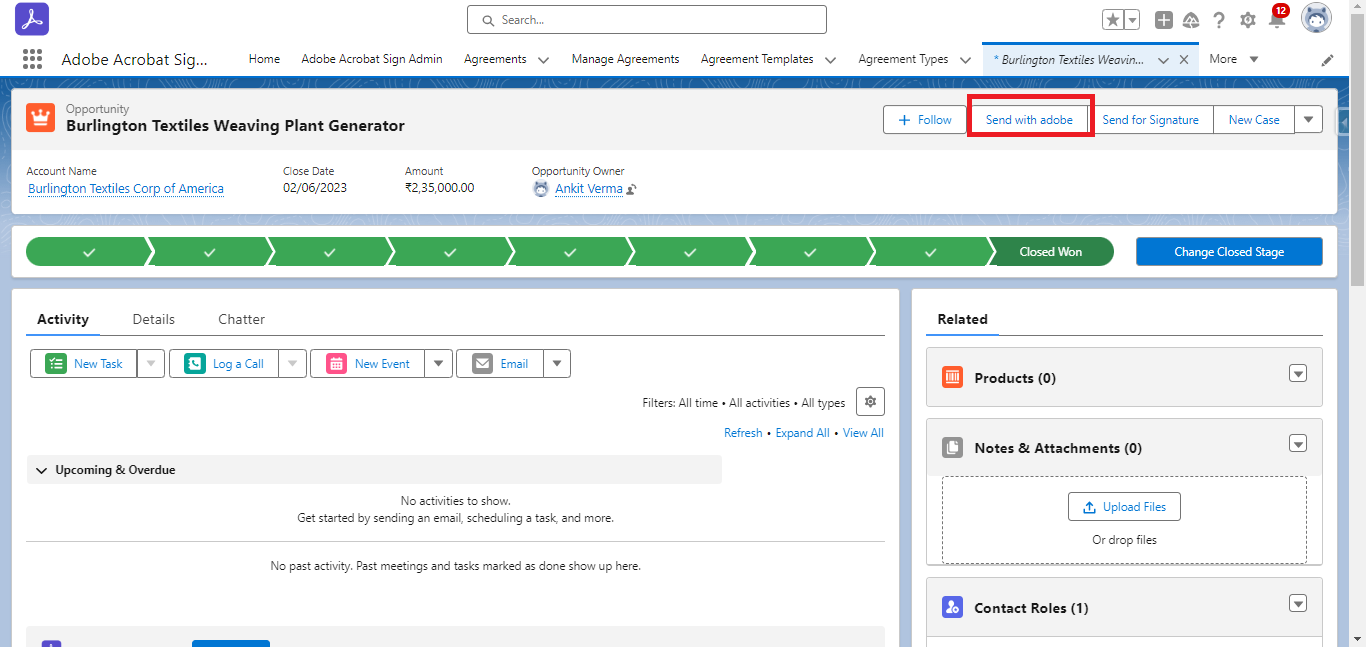The image size is (1366, 647).
Task: Expand the Agreements tab dropdown chevron
Action: (x=543, y=60)
